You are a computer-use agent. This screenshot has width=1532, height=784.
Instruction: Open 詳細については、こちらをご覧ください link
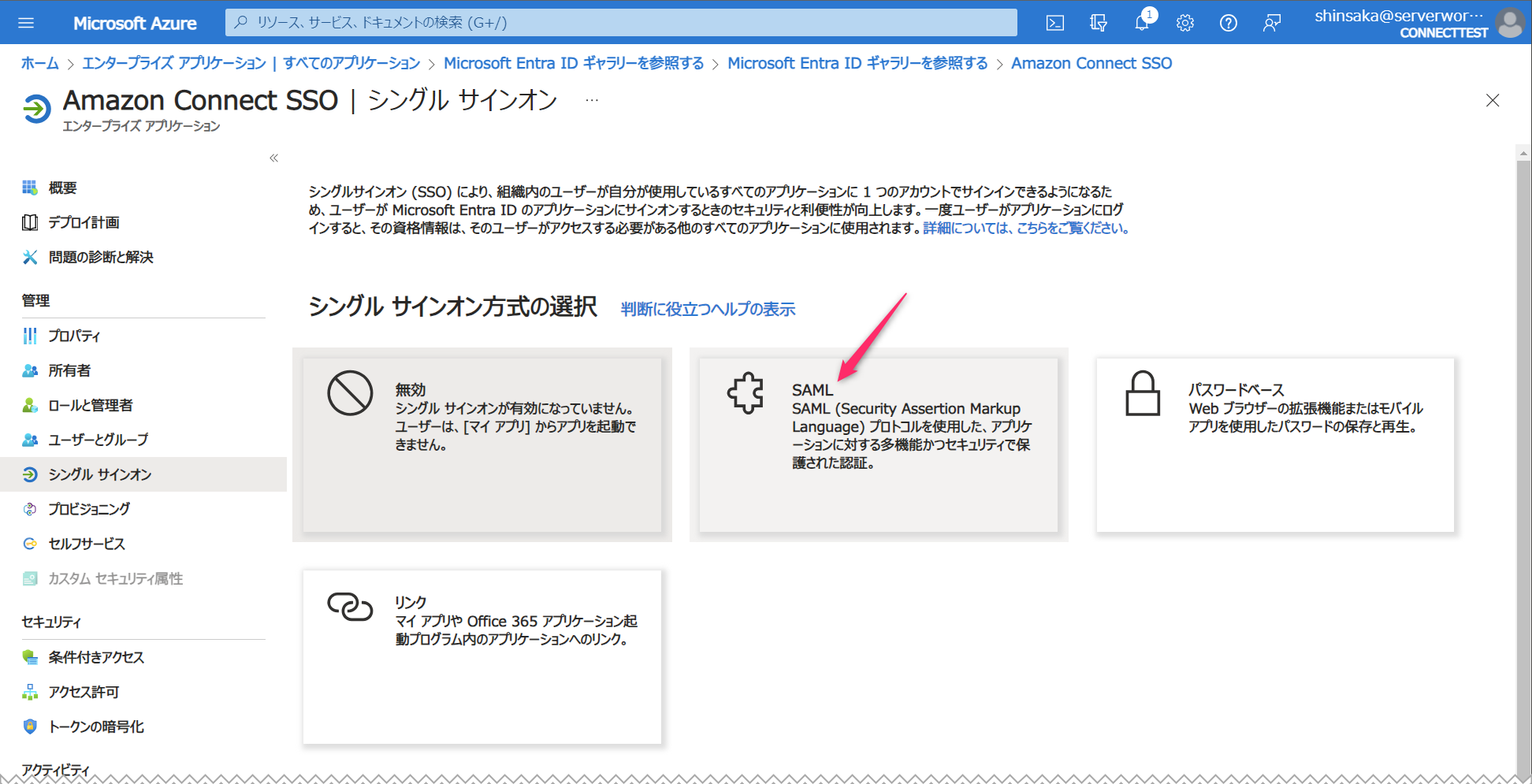1026,228
